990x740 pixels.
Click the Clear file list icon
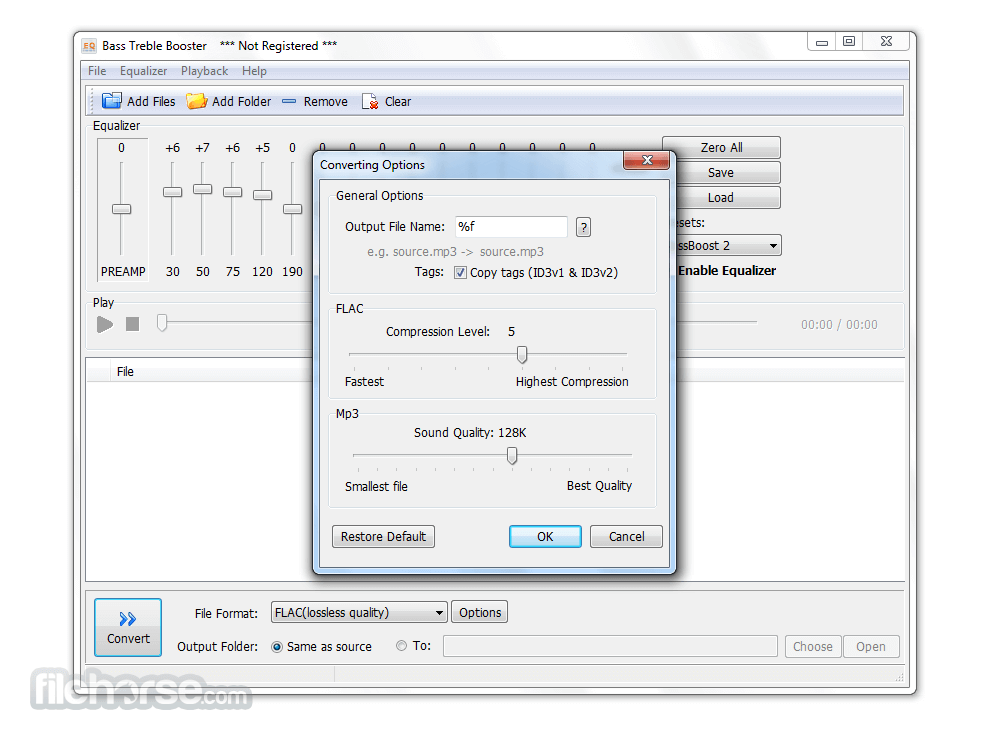point(370,101)
